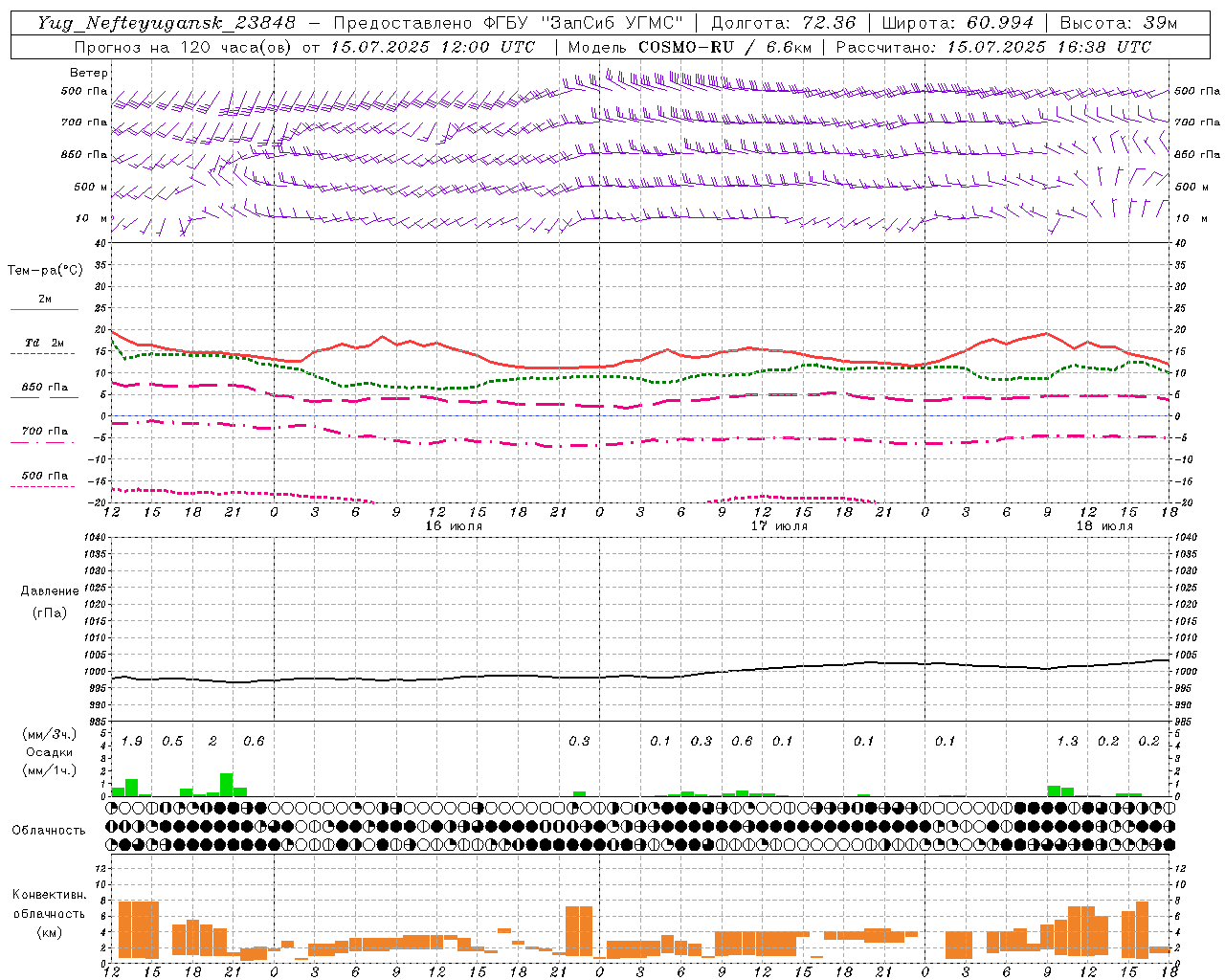Click the (мм/1ч.) precipitation unit label
This screenshot has height=980, width=1225.
click(x=50, y=770)
